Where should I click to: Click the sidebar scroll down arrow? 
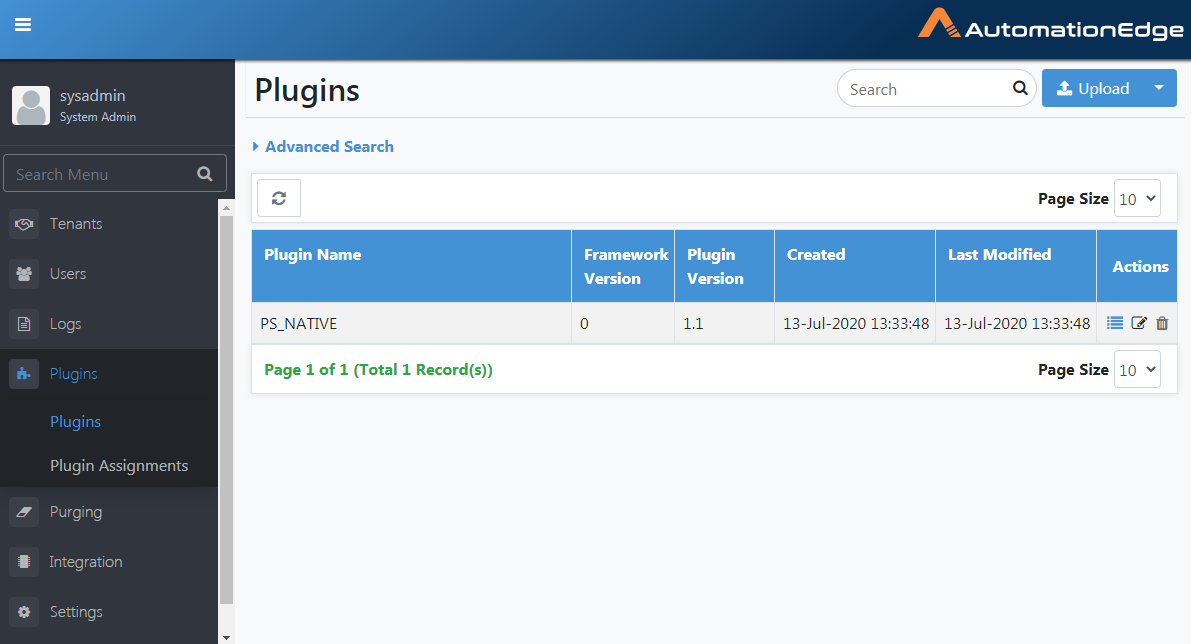pyautogui.click(x=226, y=637)
